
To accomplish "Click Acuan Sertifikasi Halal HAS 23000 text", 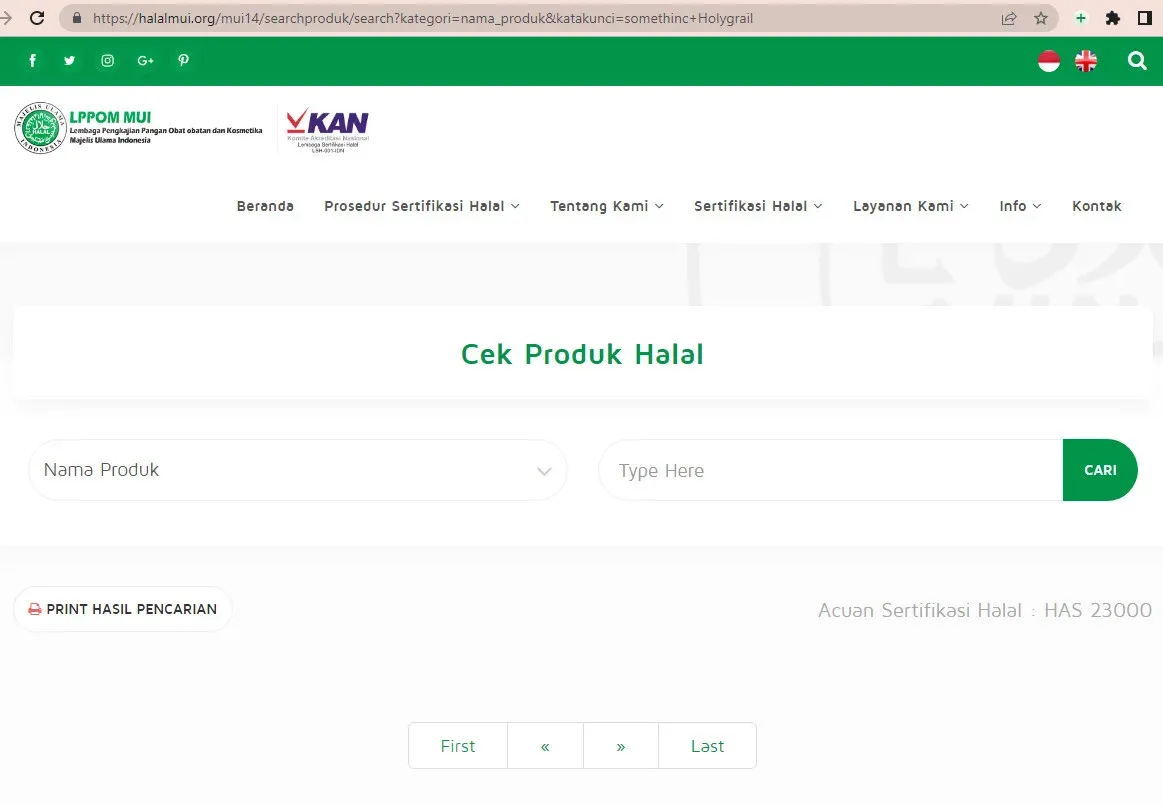I will (985, 610).
